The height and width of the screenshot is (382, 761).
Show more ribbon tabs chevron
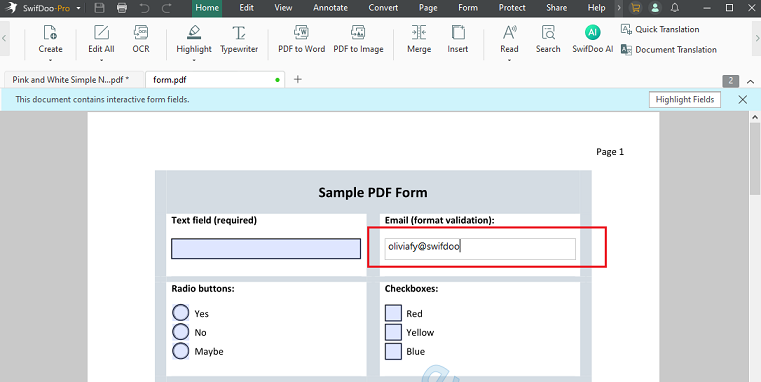coord(619,8)
